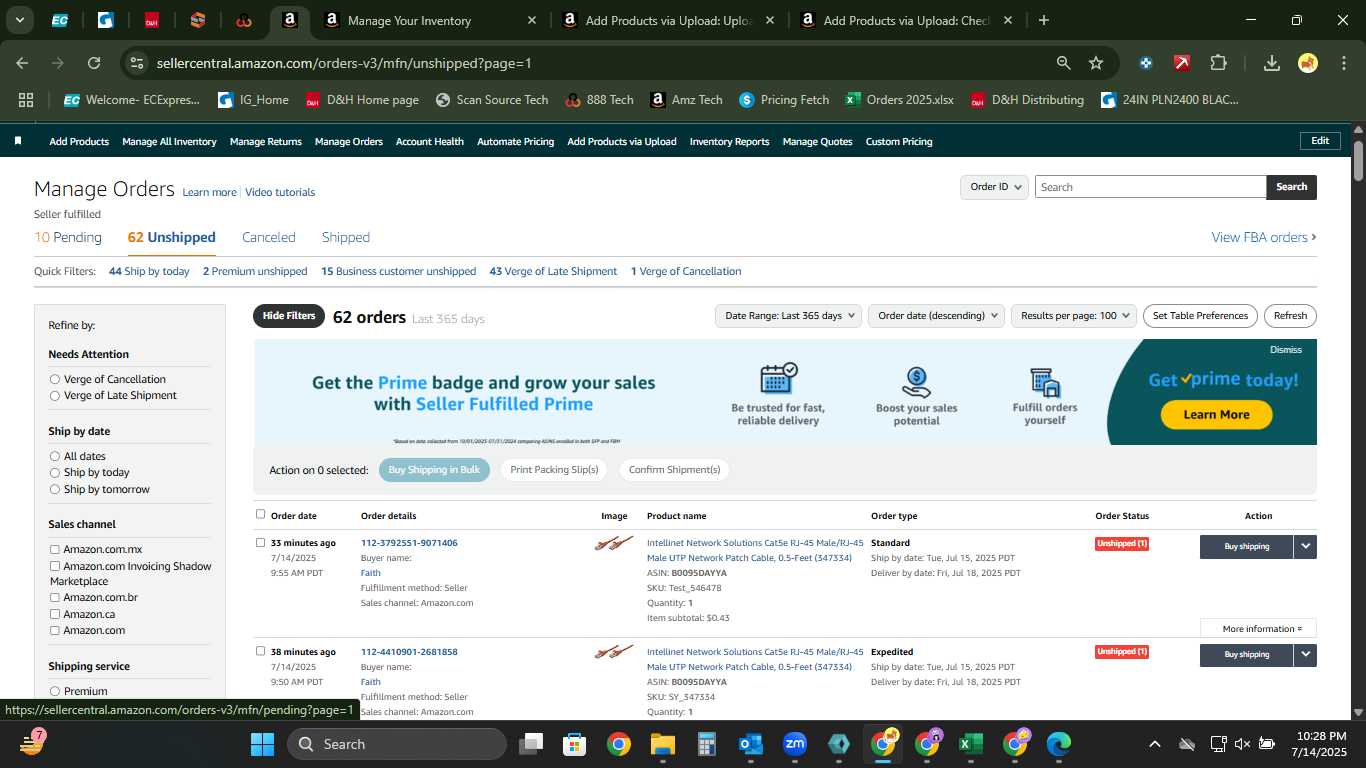Open Microsoft Store from taskbar
The width and height of the screenshot is (1366, 768).
[574, 744]
